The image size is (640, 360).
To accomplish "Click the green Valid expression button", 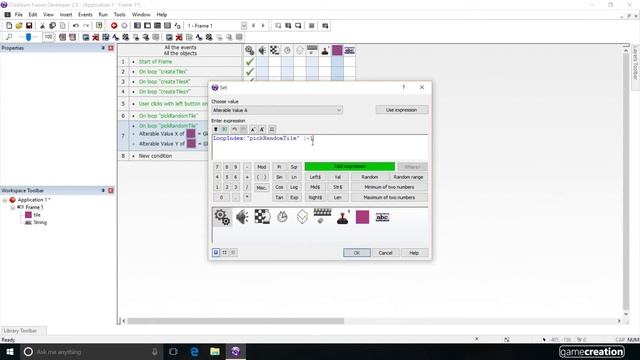I will pos(350,167).
